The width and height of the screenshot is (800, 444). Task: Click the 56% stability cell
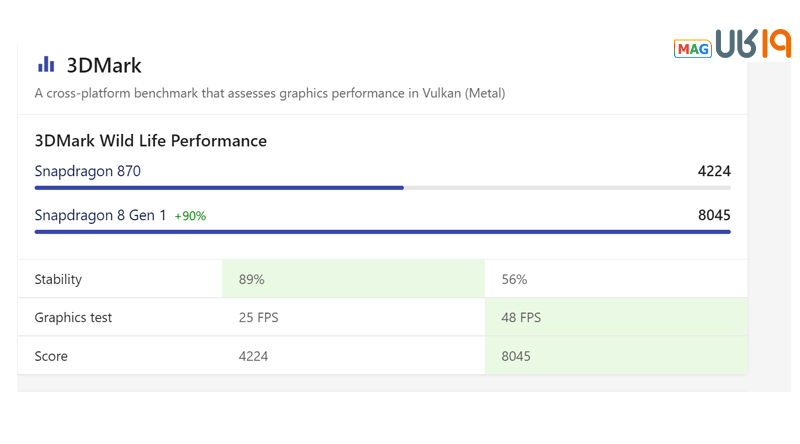[x=514, y=279]
